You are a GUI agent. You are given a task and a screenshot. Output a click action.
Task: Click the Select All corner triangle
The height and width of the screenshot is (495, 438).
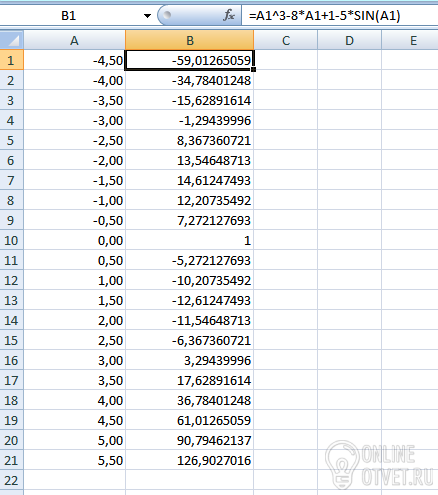click(12, 40)
